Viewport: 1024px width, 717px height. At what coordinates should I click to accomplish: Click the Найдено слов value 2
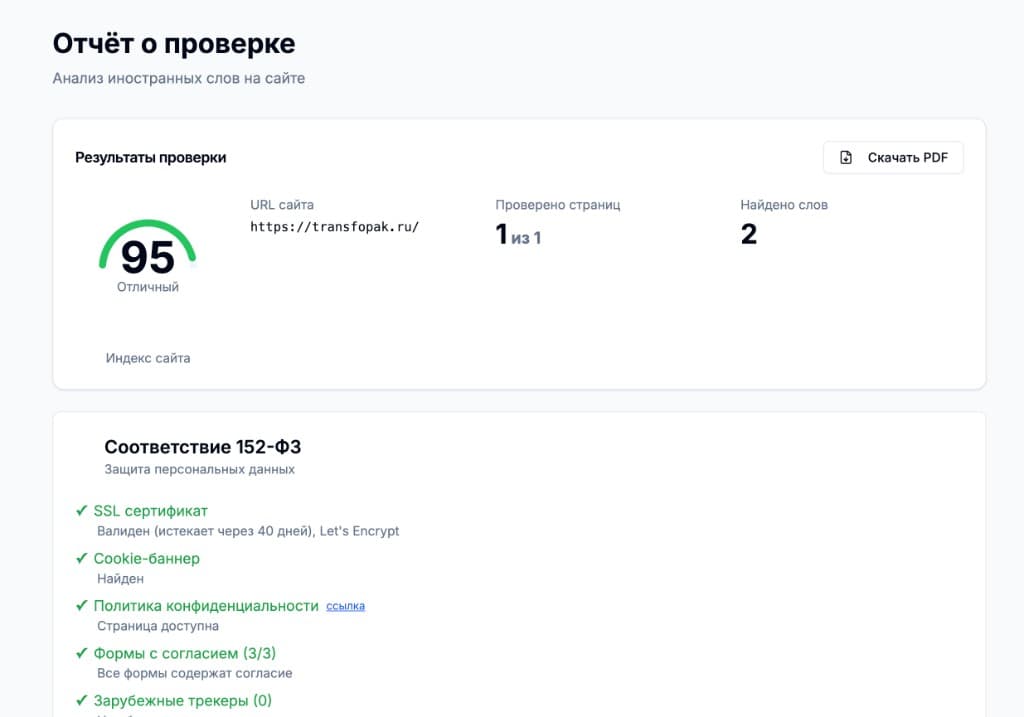click(x=749, y=234)
